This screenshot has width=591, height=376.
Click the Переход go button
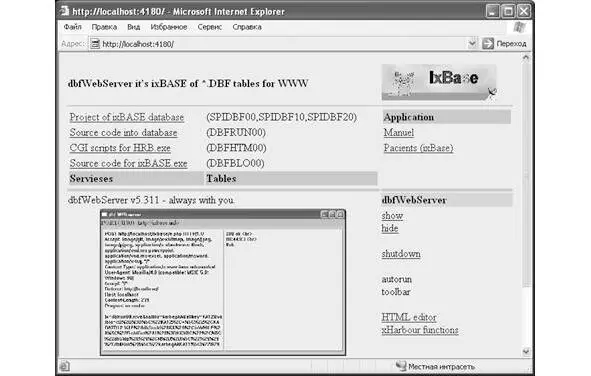pos(504,44)
